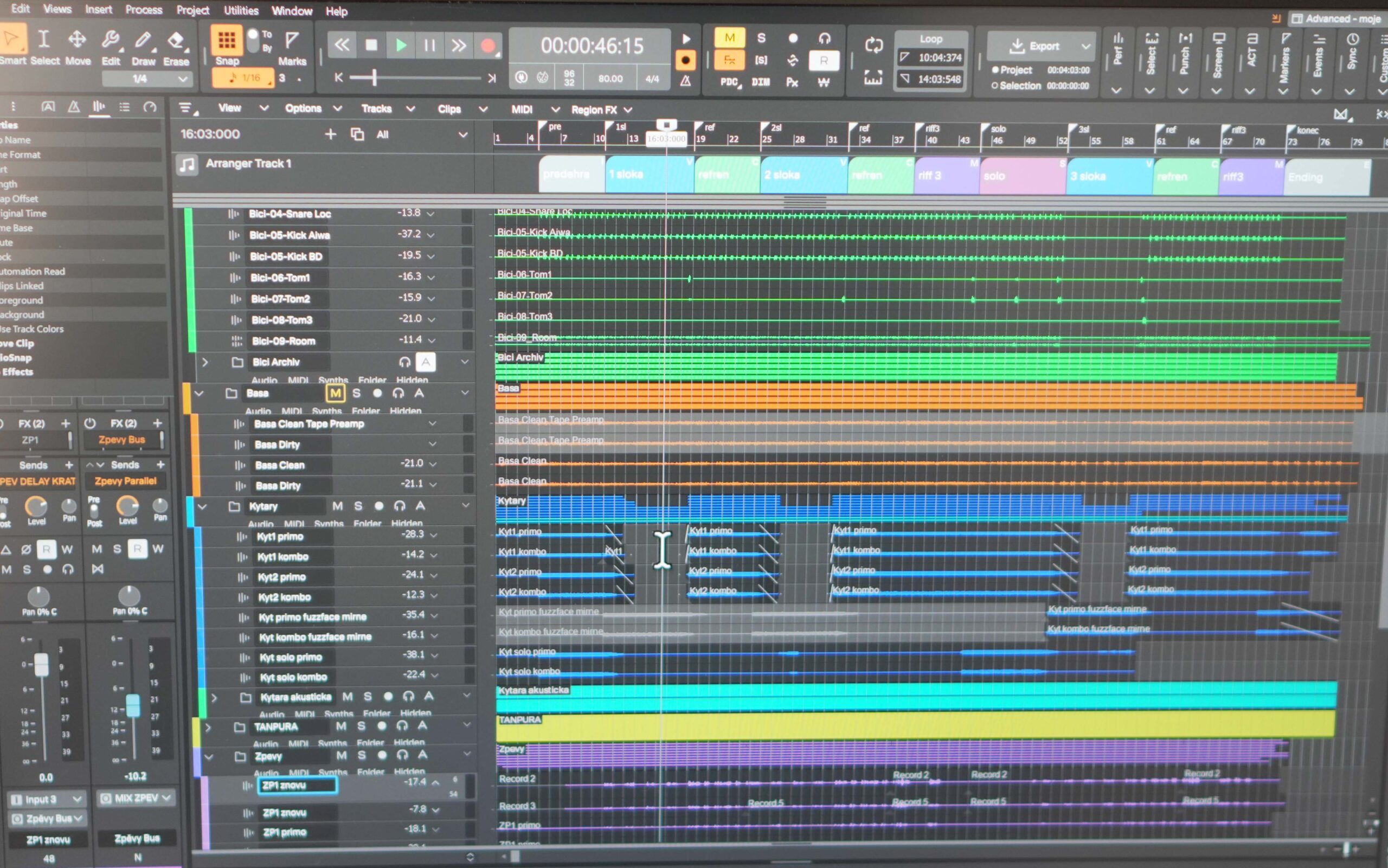The image size is (1388, 868).
Task: Expand the Bici Archiv folder
Action: click(205, 362)
